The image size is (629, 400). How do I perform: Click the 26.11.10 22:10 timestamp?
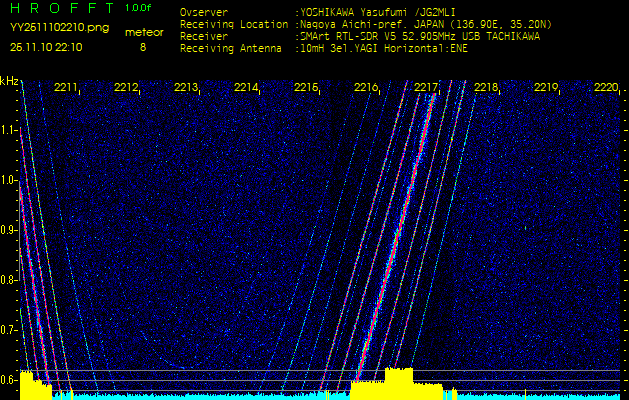click(x=46, y=46)
